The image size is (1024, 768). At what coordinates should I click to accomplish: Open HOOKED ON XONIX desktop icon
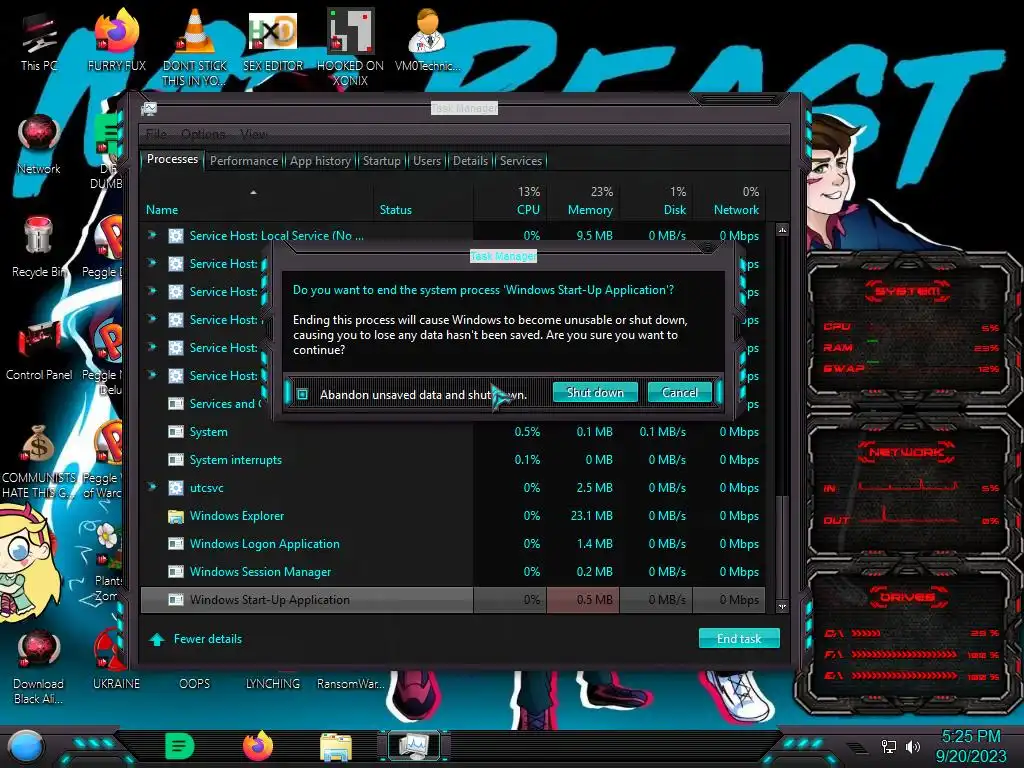pos(350,47)
